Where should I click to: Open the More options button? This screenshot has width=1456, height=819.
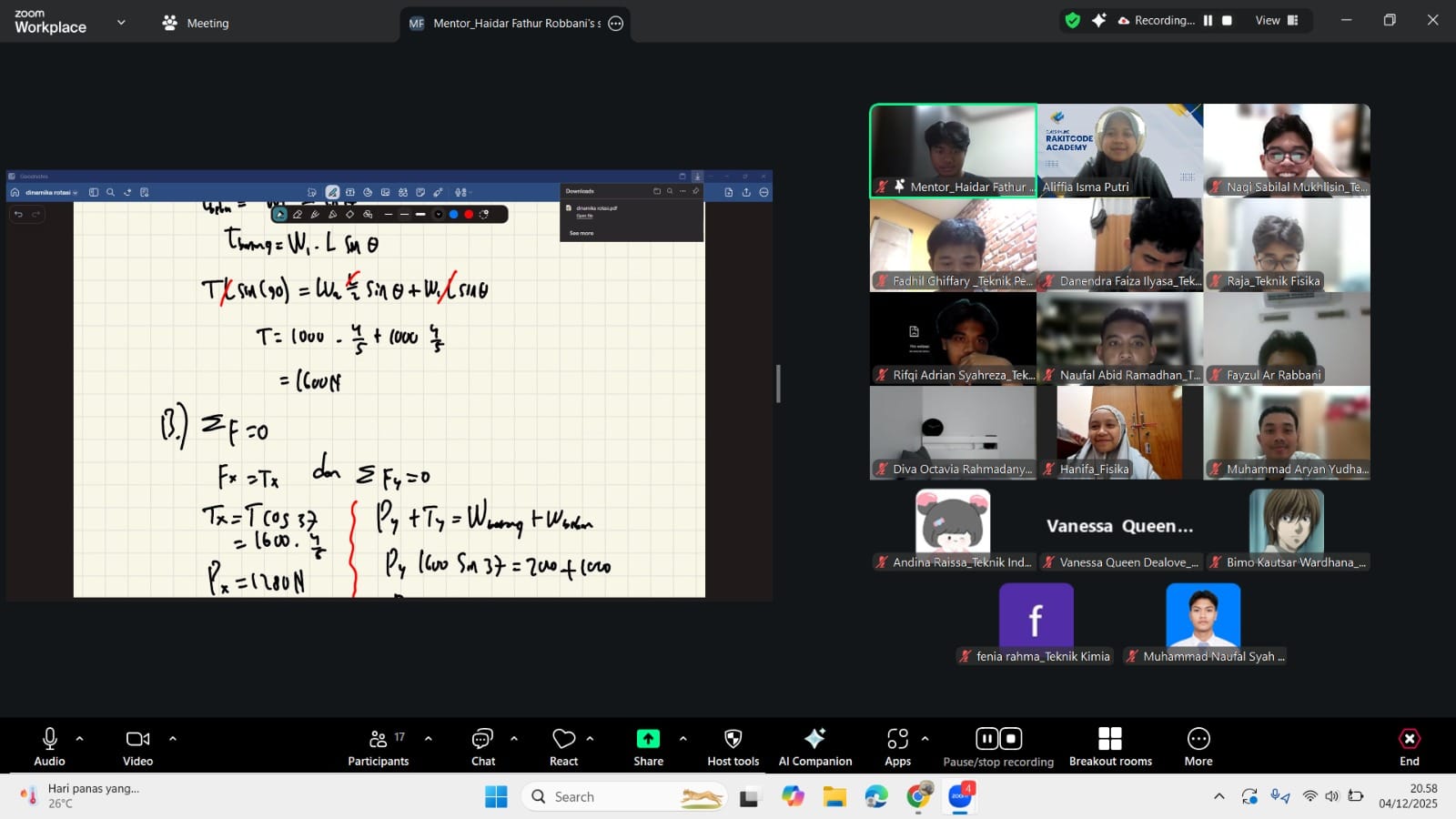coord(1198,746)
